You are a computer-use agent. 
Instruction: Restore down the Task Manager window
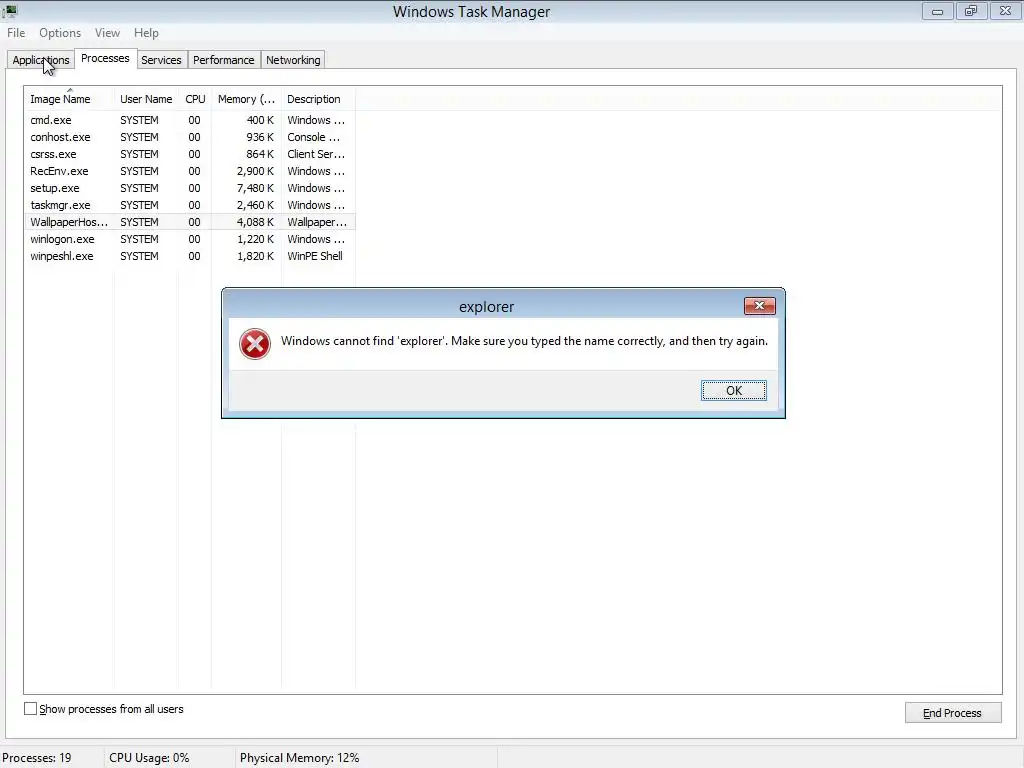(x=971, y=11)
